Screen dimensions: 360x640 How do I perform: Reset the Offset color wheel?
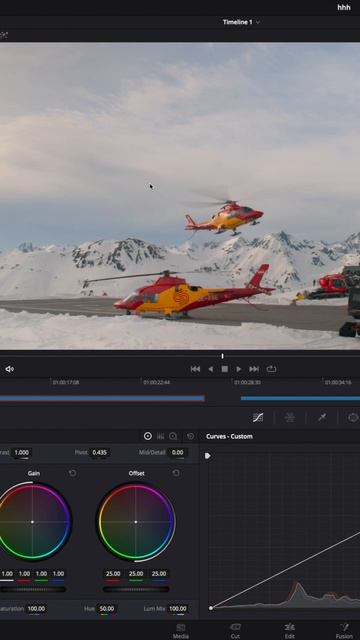176,473
